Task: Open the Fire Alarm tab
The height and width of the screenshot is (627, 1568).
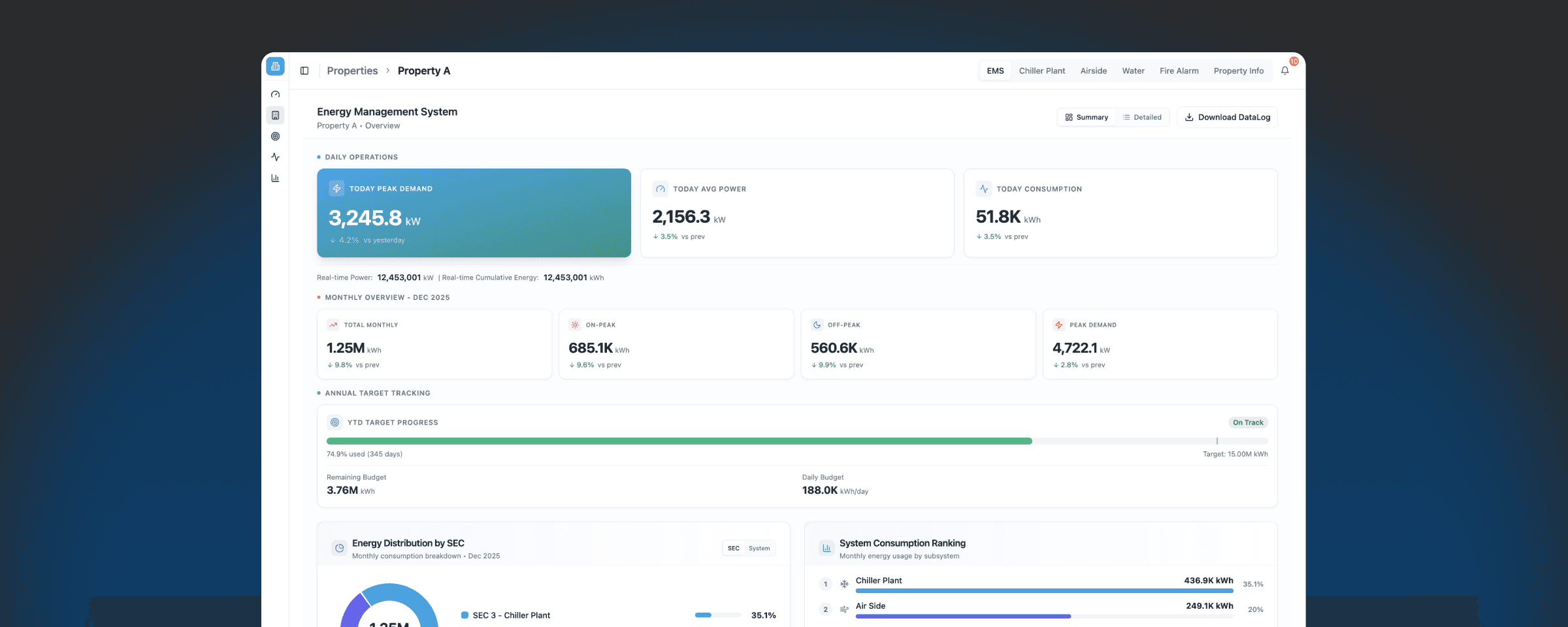Action: [1179, 71]
